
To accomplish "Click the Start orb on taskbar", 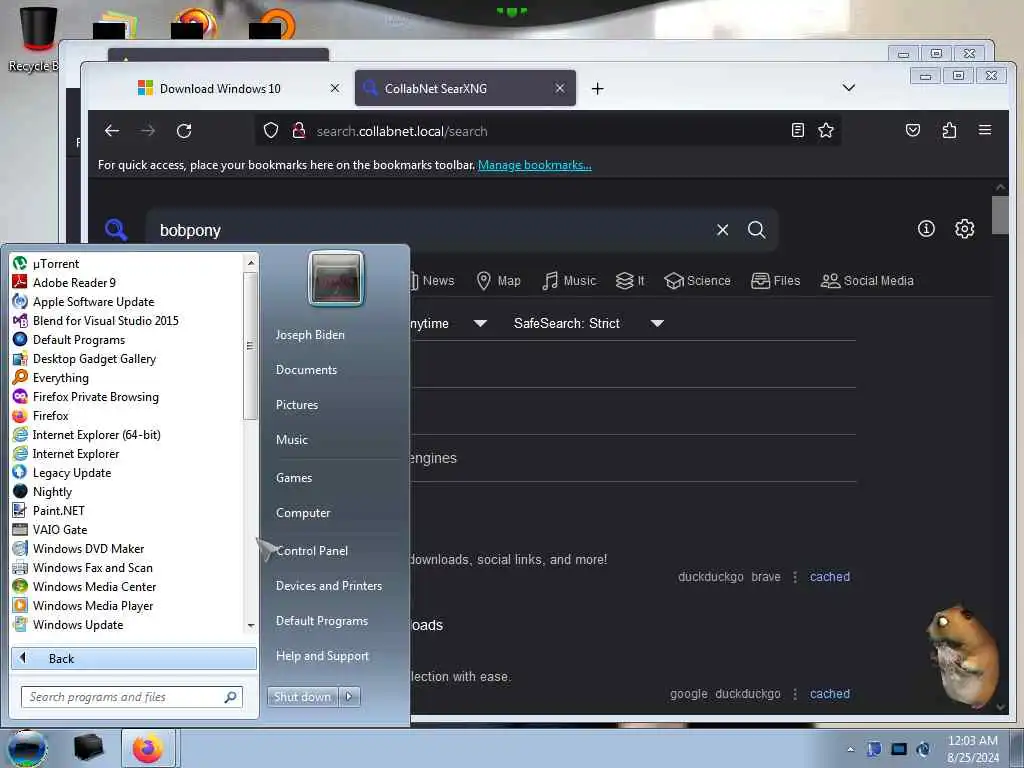I will coord(27,748).
